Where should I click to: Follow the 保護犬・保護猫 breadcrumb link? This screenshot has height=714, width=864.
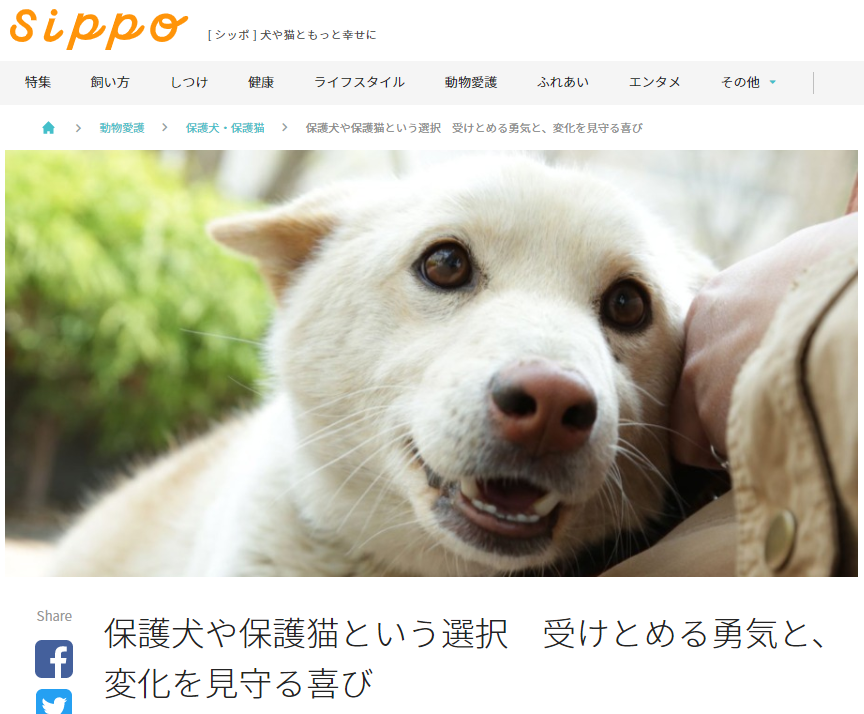click(x=225, y=128)
